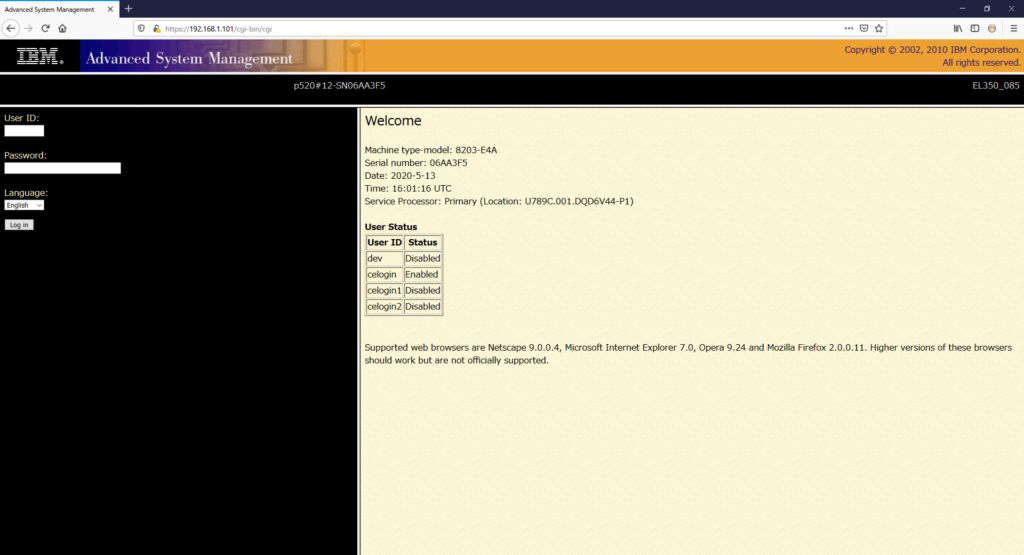Click the Welcome heading
Image resolution: width=1024 pixels, height=555 pixels.
[x=393, y=121]
